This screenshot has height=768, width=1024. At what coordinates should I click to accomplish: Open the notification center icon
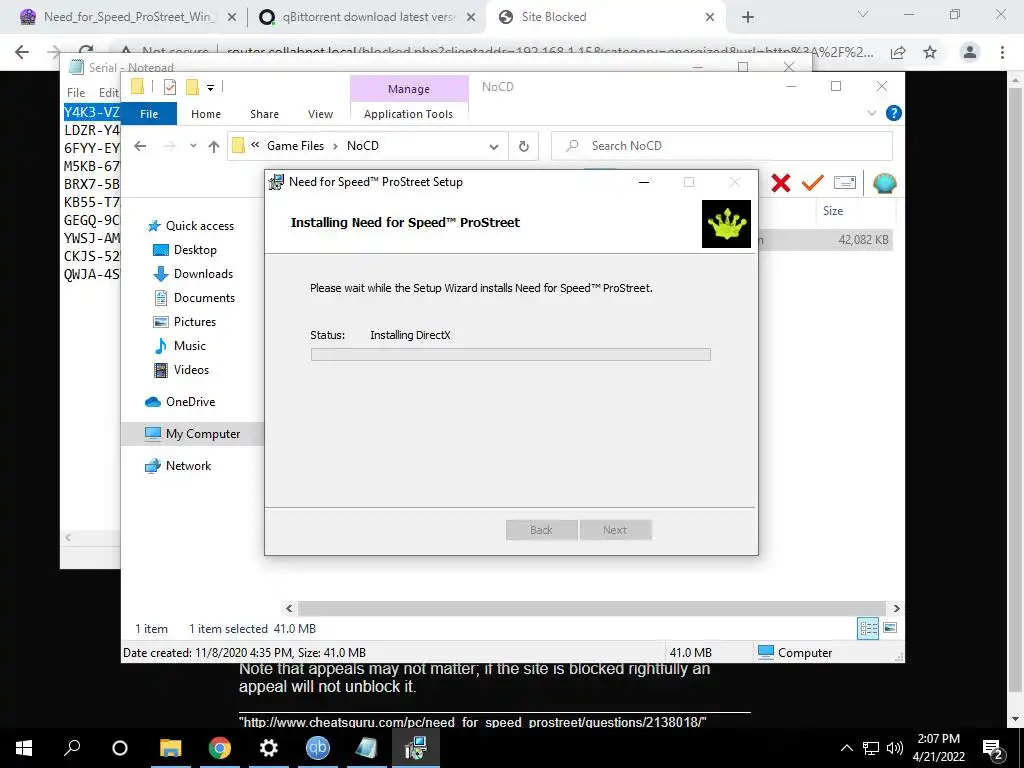pyautogui.click(x=993, y=748)
